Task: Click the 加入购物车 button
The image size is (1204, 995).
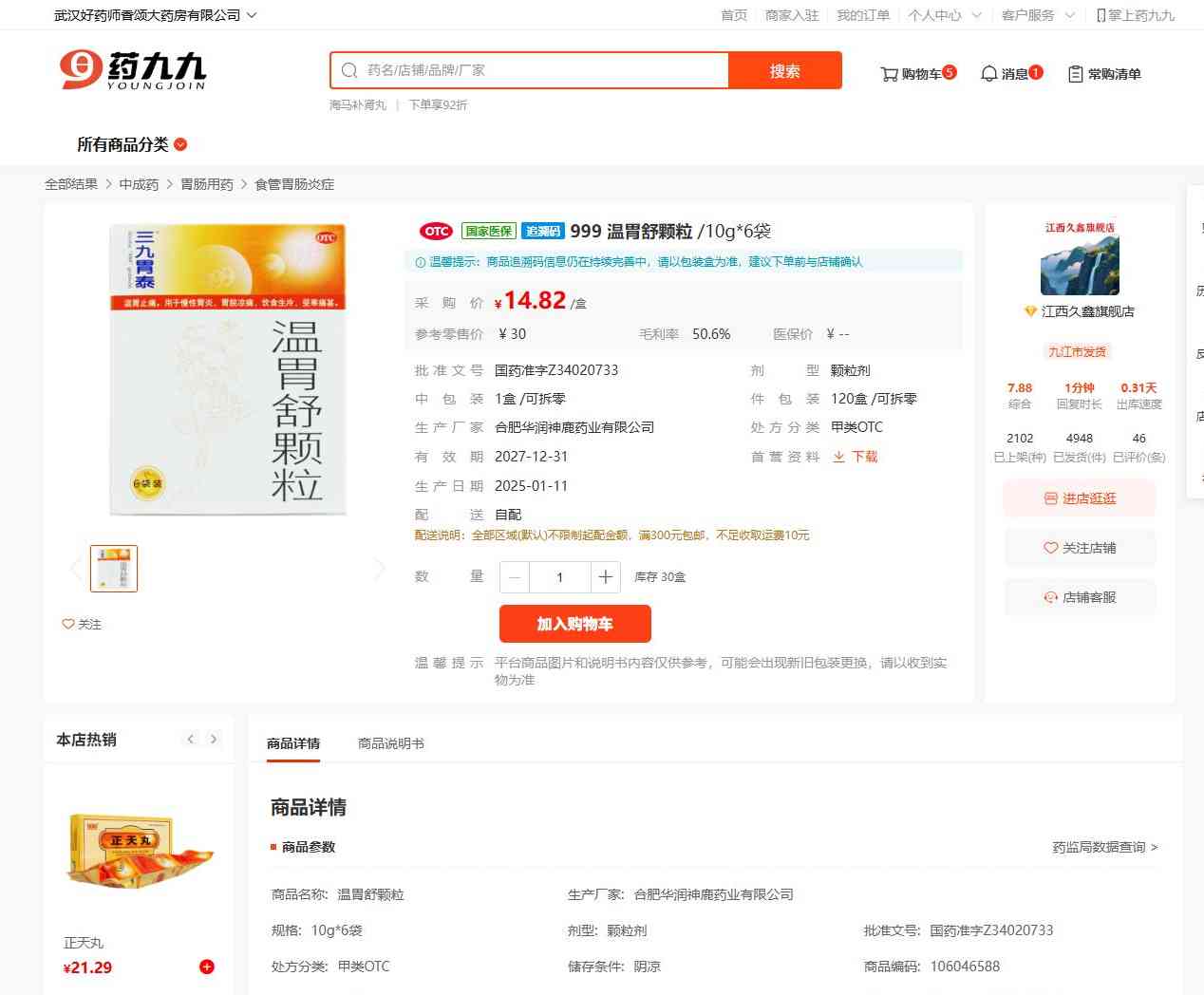Action: (574, 624)
